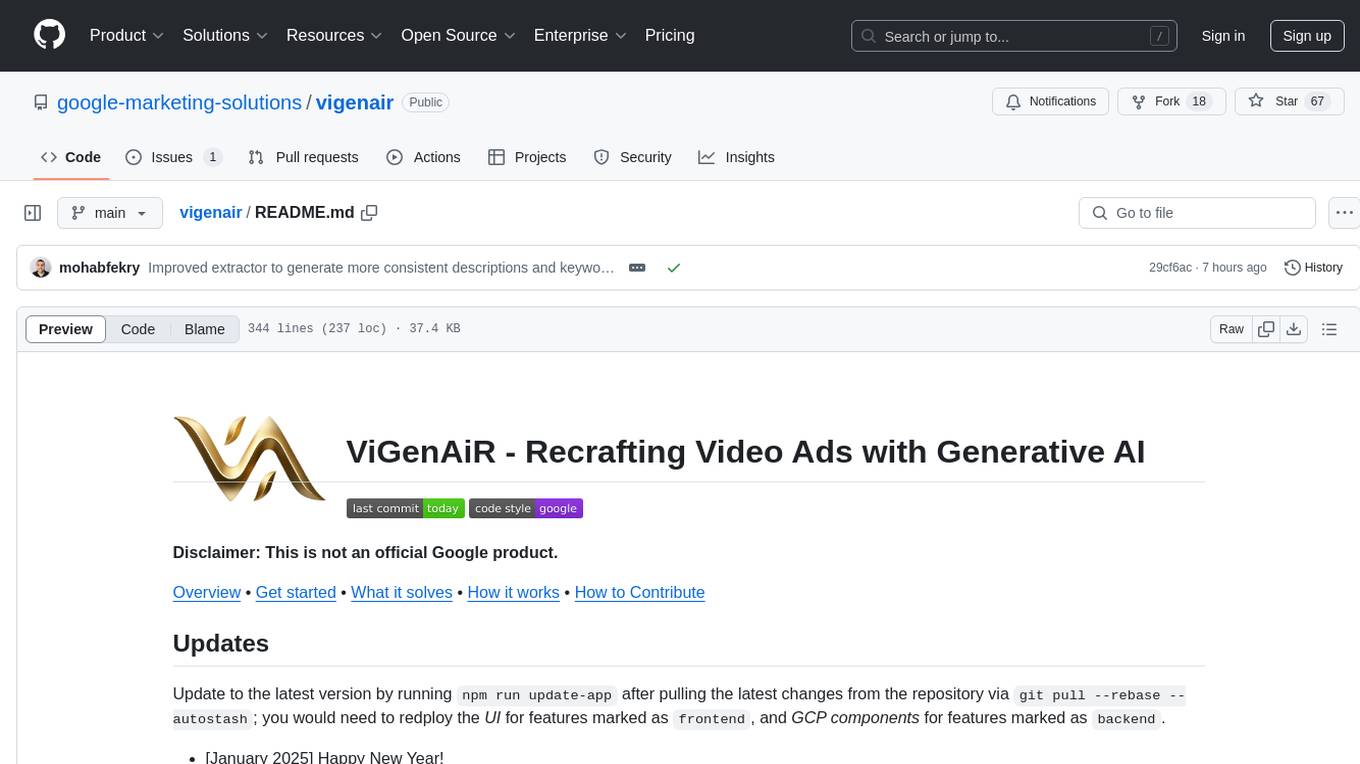Jump to the Overview section
1360x764 pixels.
(x=207, y=592)
